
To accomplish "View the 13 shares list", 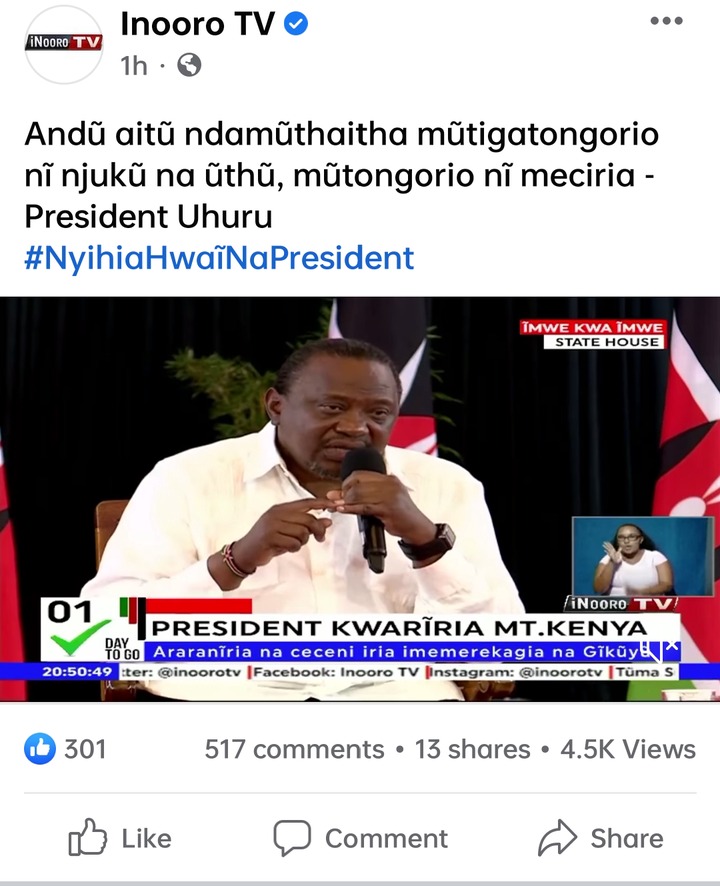I will (x=472, y=749).
